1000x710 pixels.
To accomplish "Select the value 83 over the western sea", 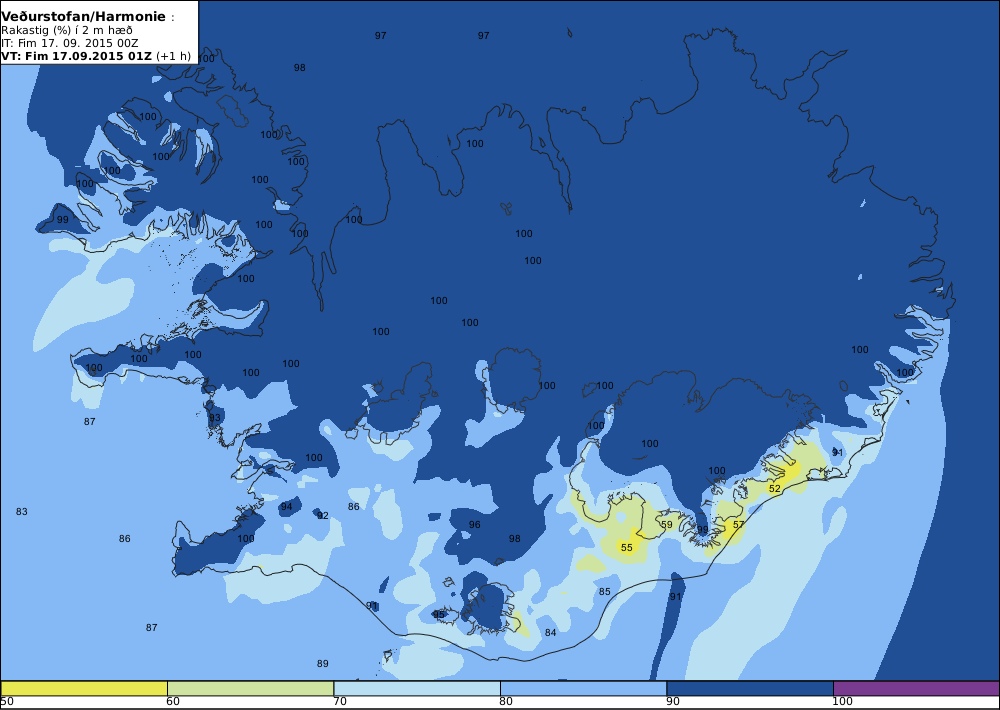I will point(22,512).
